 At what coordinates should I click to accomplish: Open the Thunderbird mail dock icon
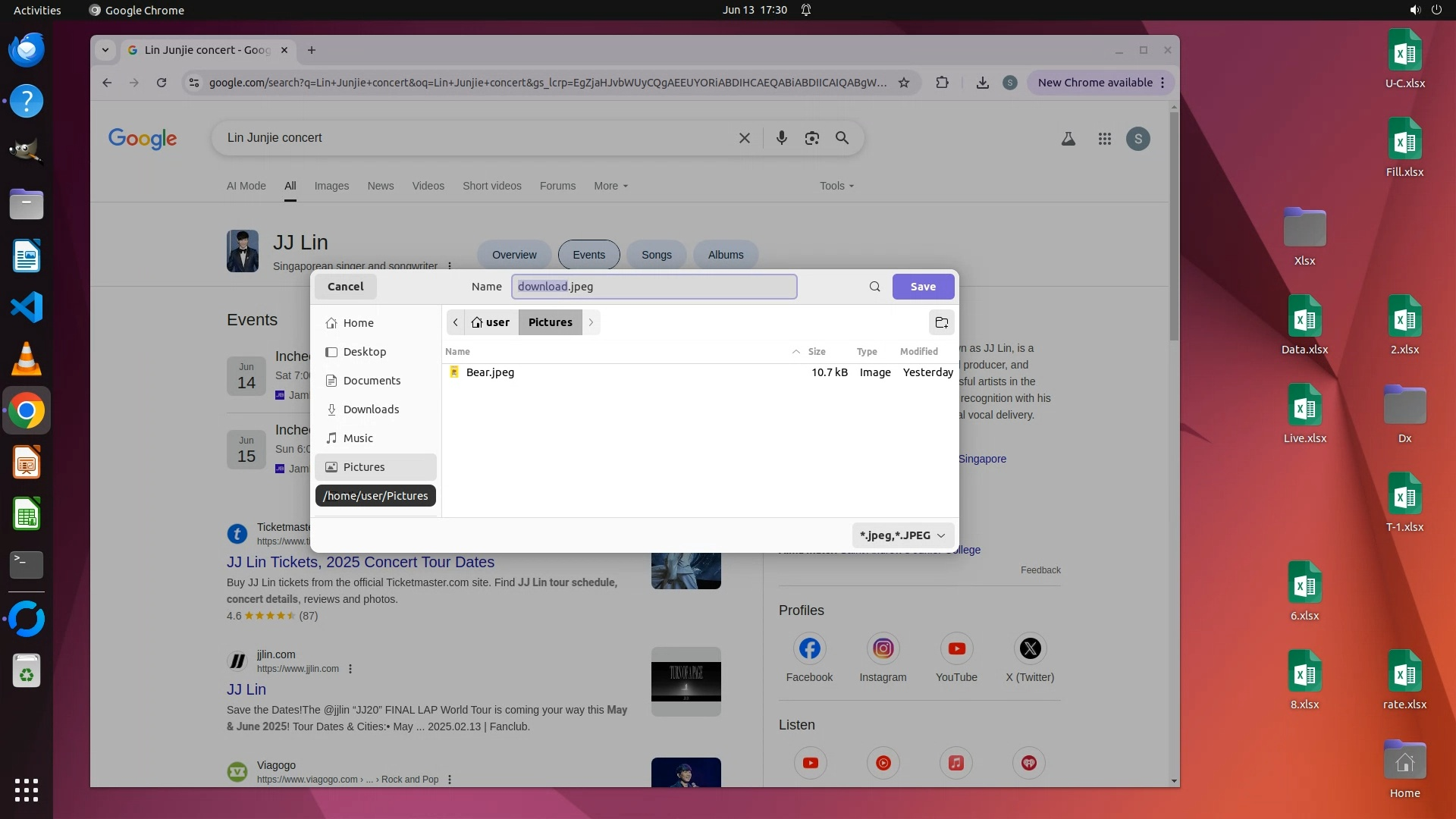click(27, 50)
